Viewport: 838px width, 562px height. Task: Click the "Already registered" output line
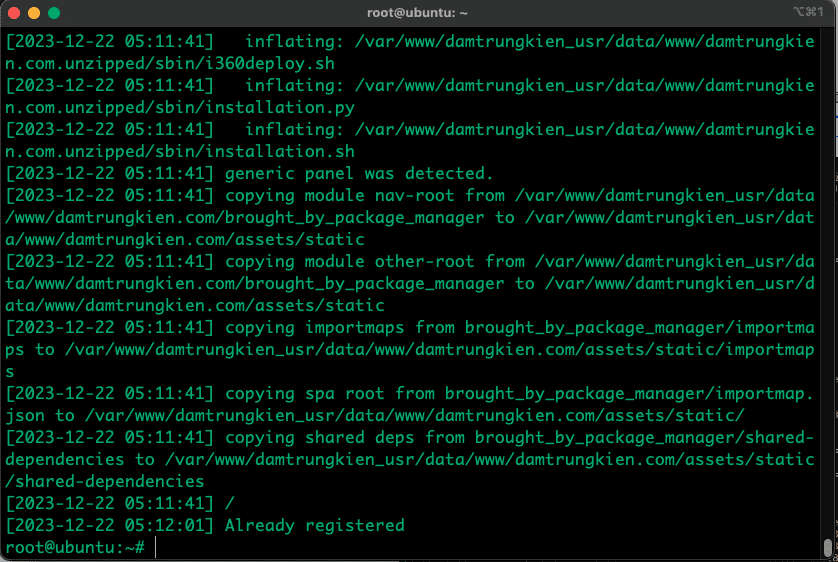click(314, 526)
